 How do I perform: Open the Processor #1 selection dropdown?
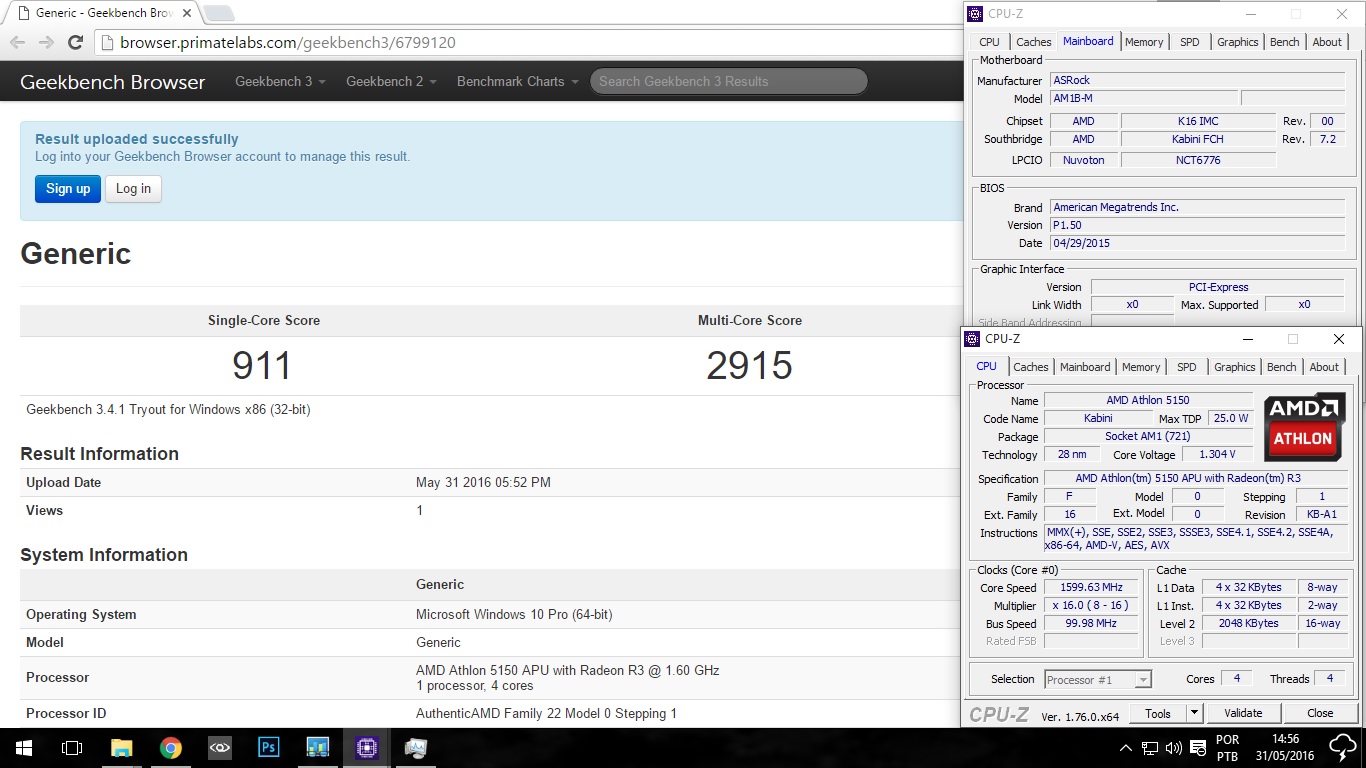pyautogui.click(x=1098, y=680)
